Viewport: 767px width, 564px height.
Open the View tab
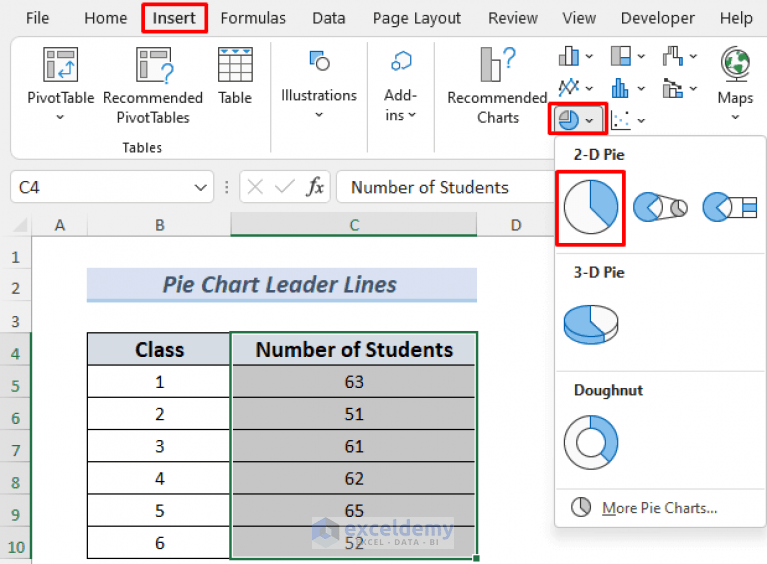click(579, 18)
